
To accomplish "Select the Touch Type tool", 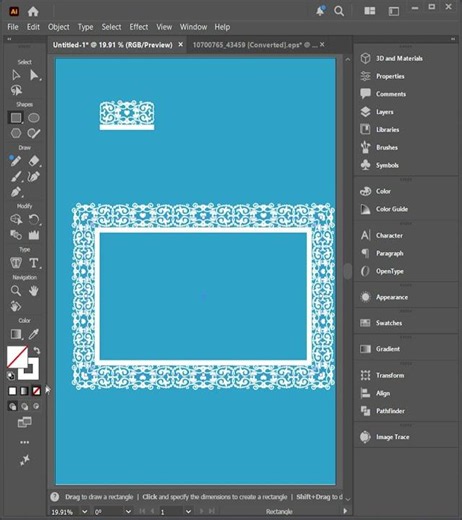I will 16,263.
